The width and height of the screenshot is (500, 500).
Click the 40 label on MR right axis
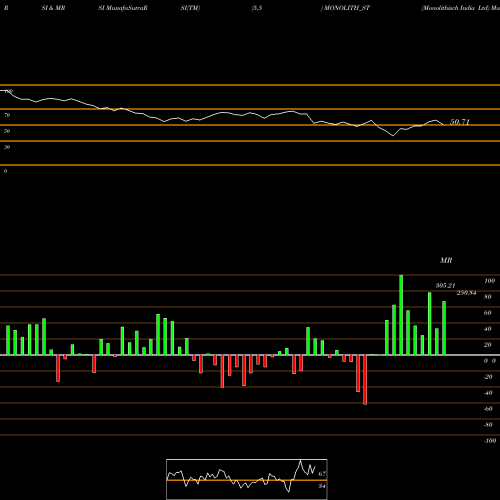click(488, 329)
